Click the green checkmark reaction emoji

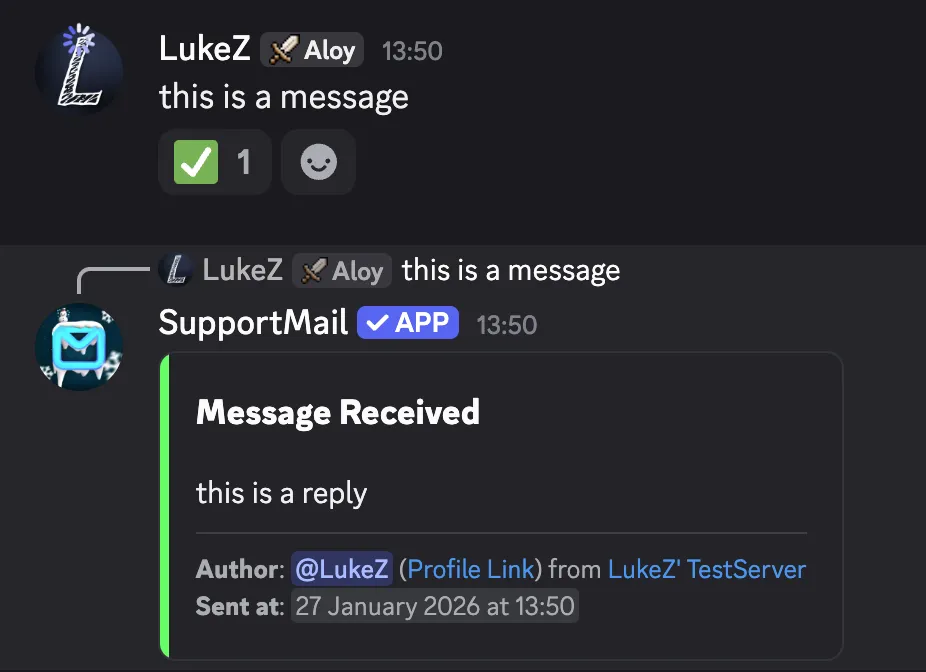[195, 162]
